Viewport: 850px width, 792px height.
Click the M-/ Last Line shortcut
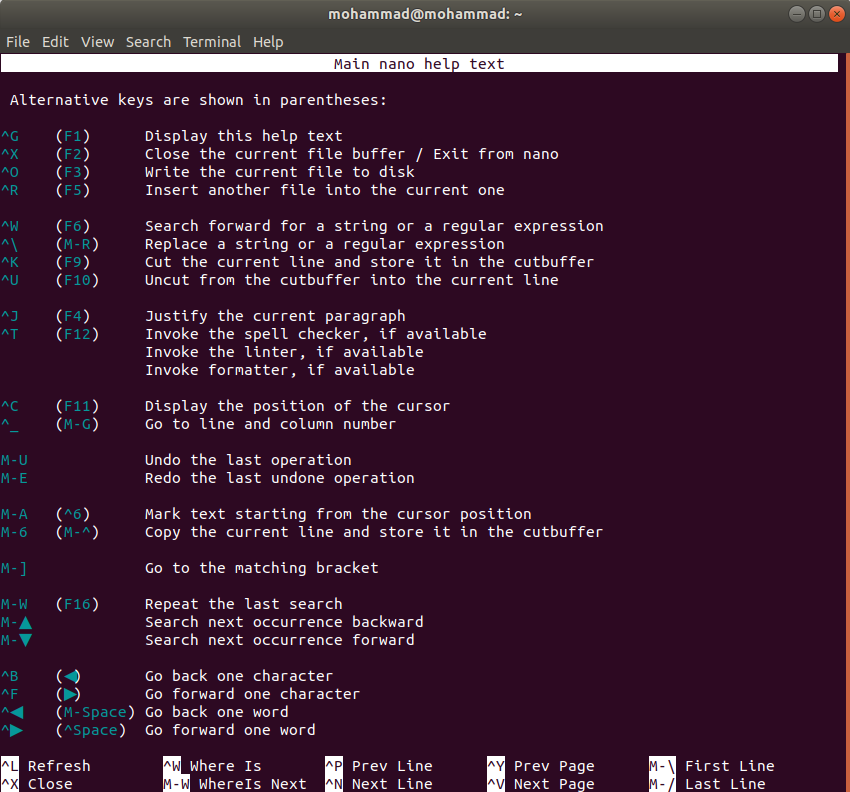[707, 784]
